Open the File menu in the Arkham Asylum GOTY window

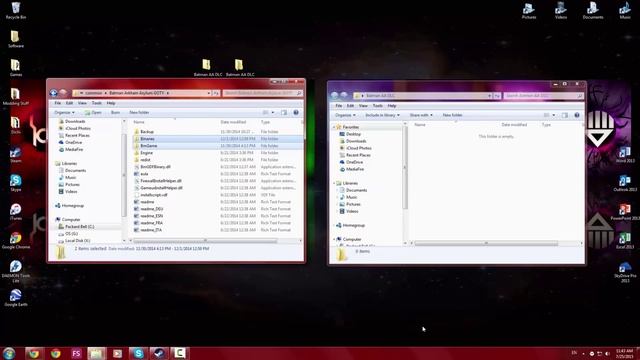pos(58,103)
